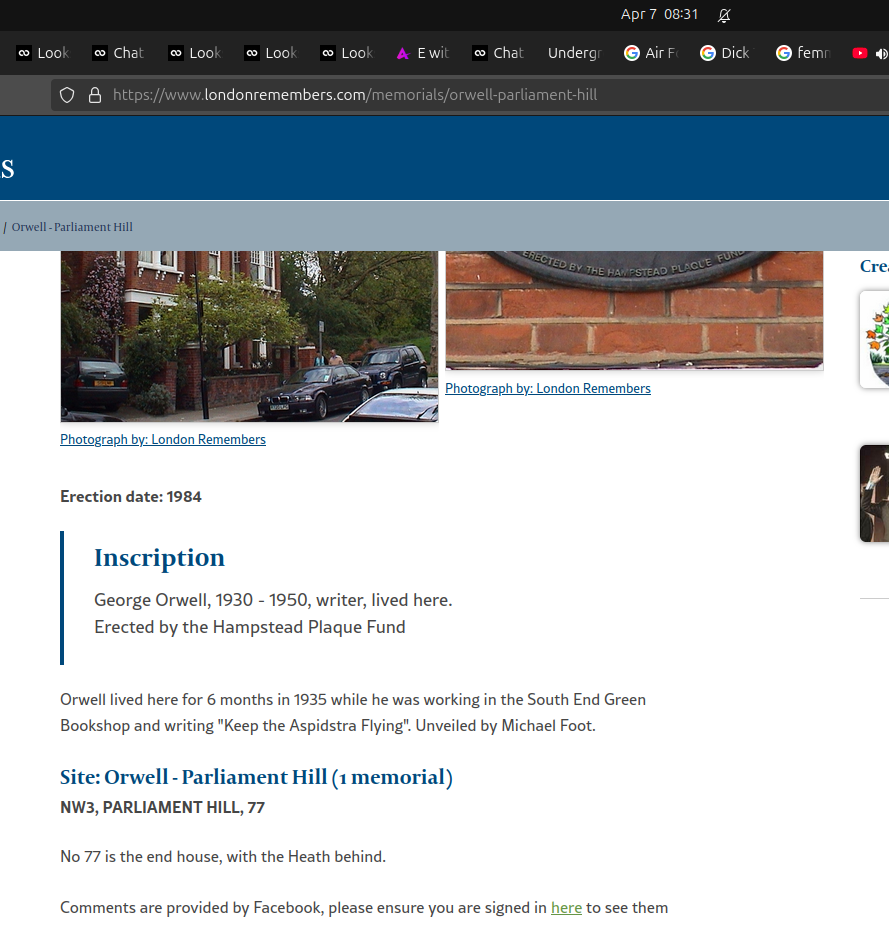Click 'No 77 is the end house' text
This screenshot has width=889, height=948.
click(x=223, y=857)
